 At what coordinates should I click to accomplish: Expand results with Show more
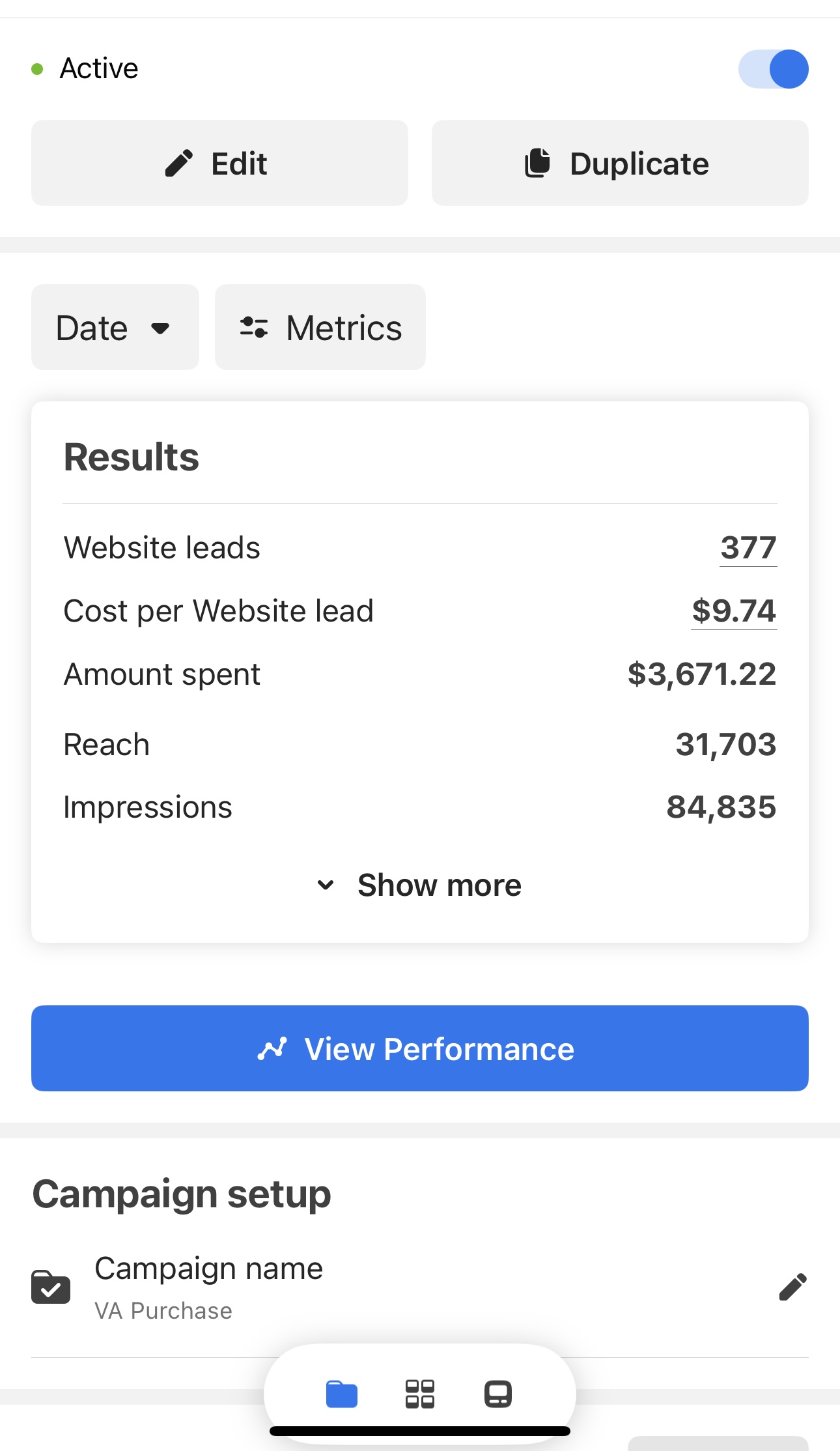[420, 885]
